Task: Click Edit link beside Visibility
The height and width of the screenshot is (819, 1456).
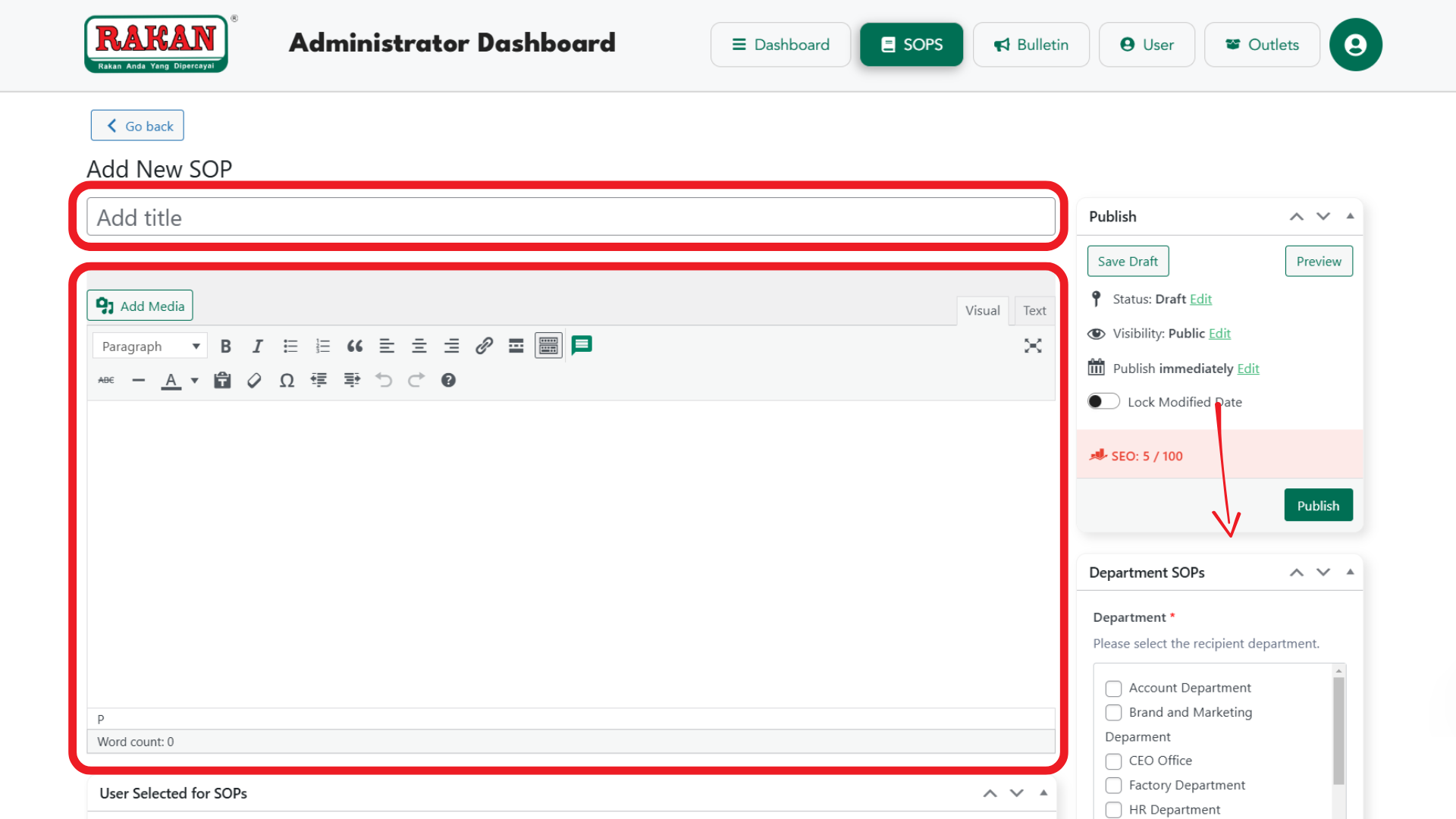Action: pyautogui.click(x=1219, y=334)
